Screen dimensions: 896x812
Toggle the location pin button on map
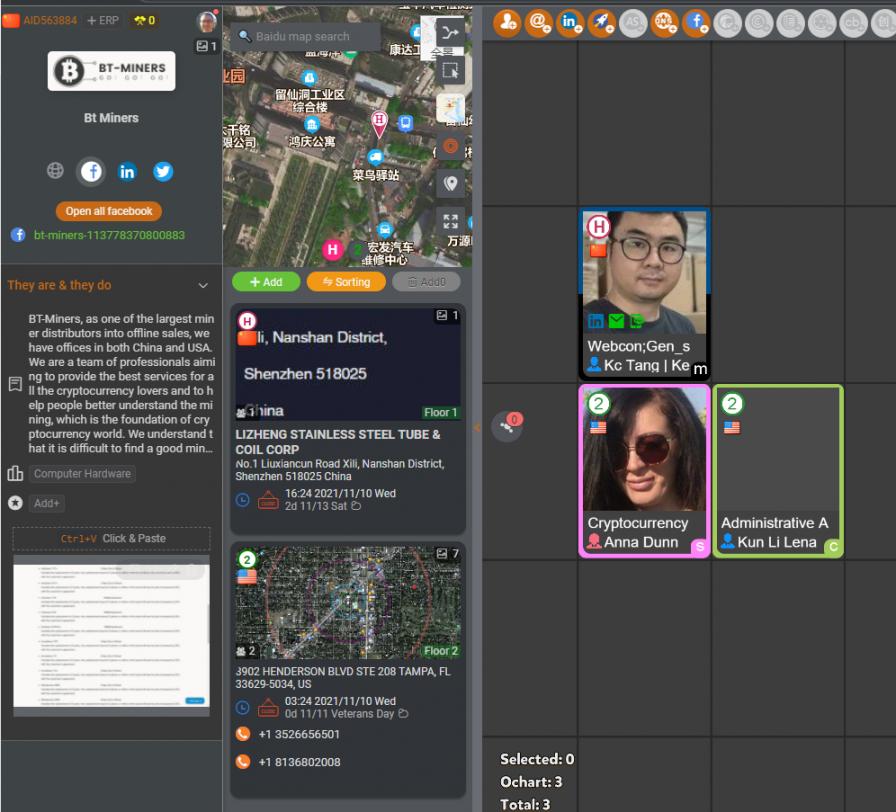[x=451, y=184]
